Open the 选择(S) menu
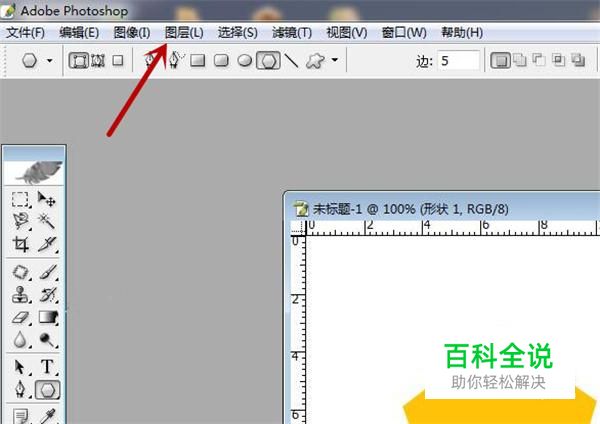 coord(238,33)
